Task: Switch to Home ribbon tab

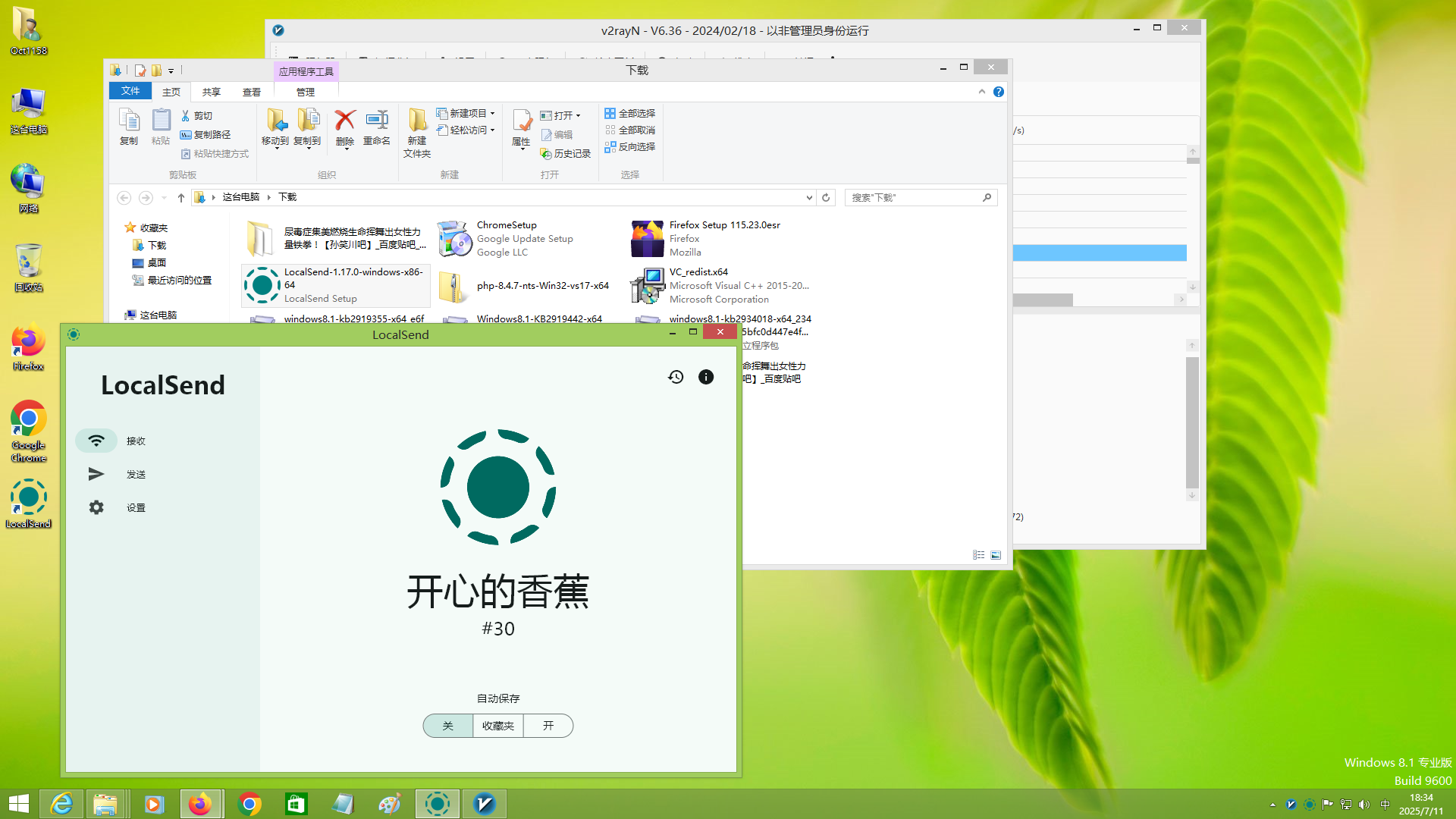Action: coord(171,92)
